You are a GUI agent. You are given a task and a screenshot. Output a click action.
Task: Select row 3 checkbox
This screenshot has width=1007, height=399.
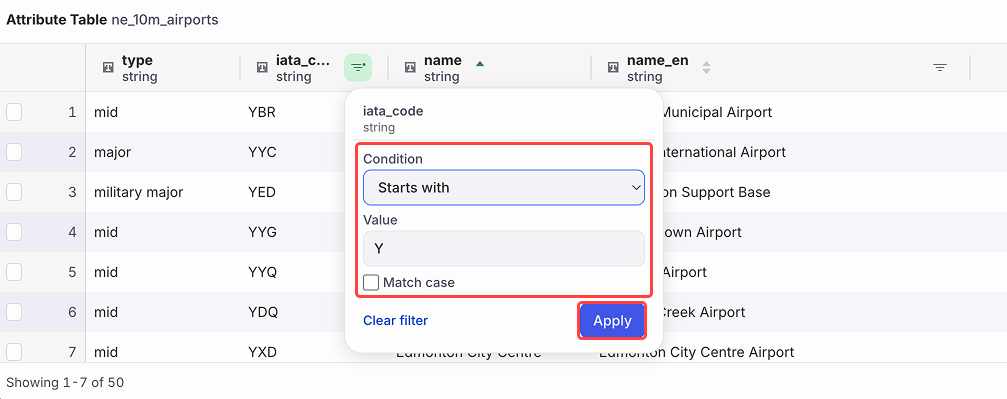[x=13, y=192]
